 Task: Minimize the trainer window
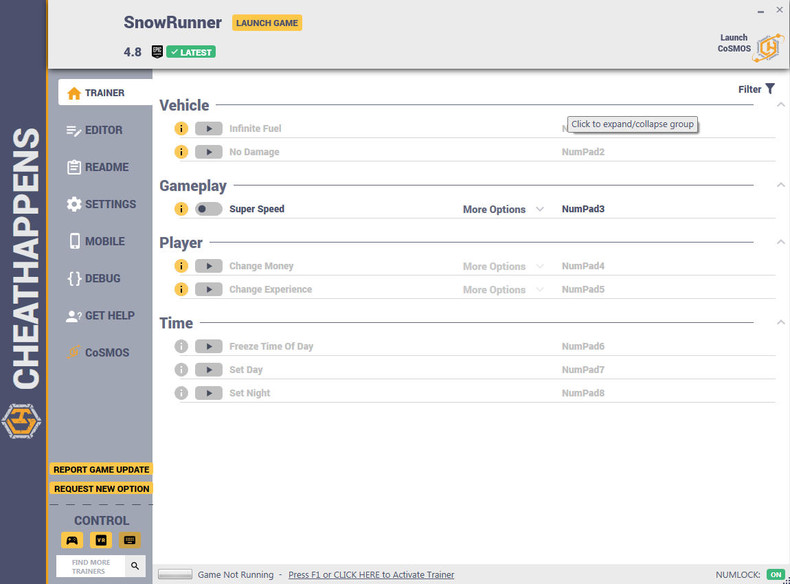click(x=761, y=11)
